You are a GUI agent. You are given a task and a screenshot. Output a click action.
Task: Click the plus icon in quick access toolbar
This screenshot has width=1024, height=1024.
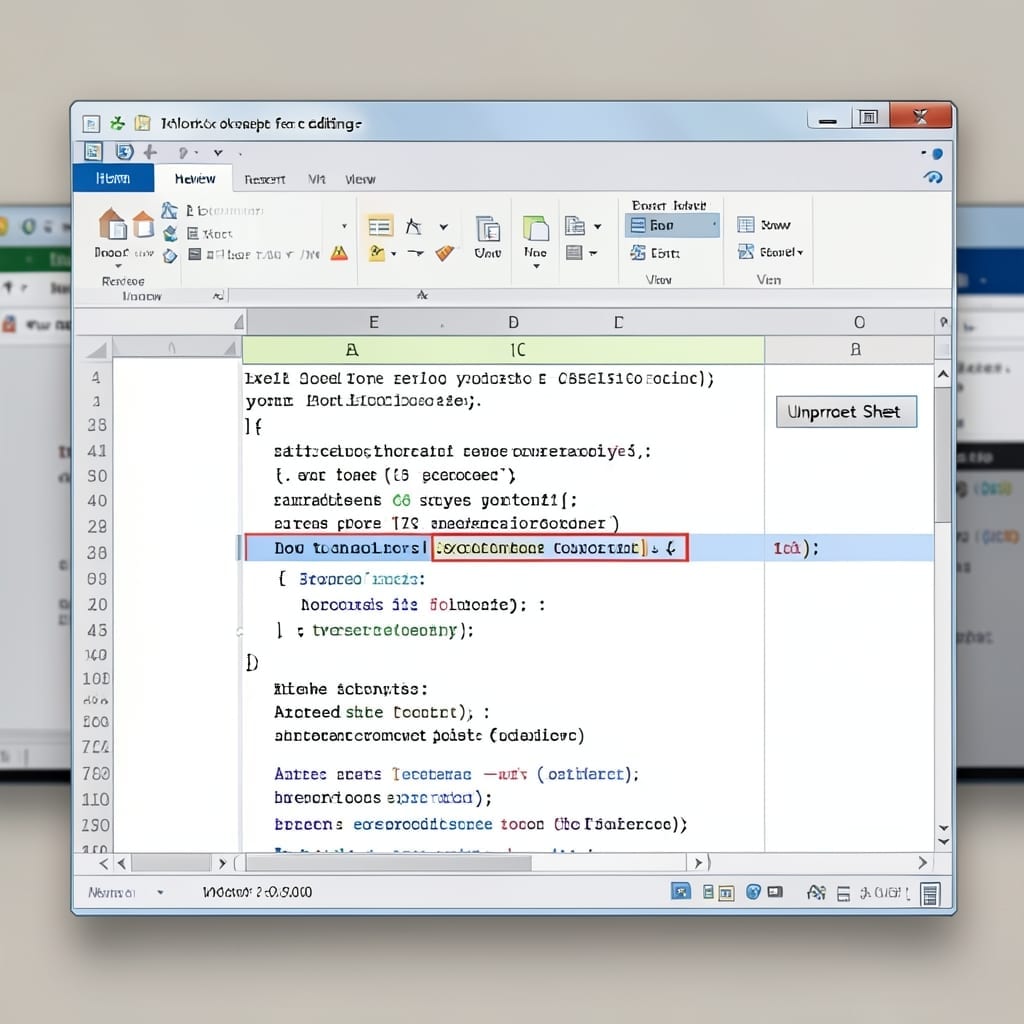coord(150,152)
